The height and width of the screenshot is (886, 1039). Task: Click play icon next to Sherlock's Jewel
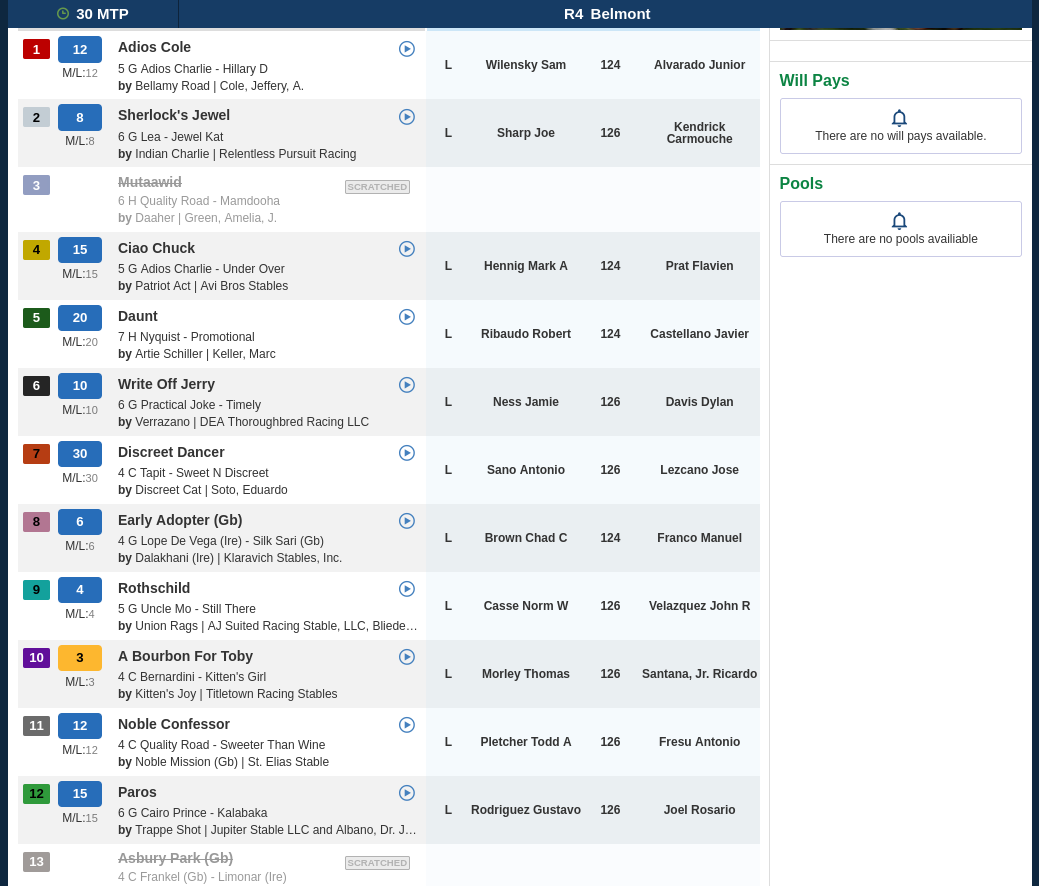point(407,117)
